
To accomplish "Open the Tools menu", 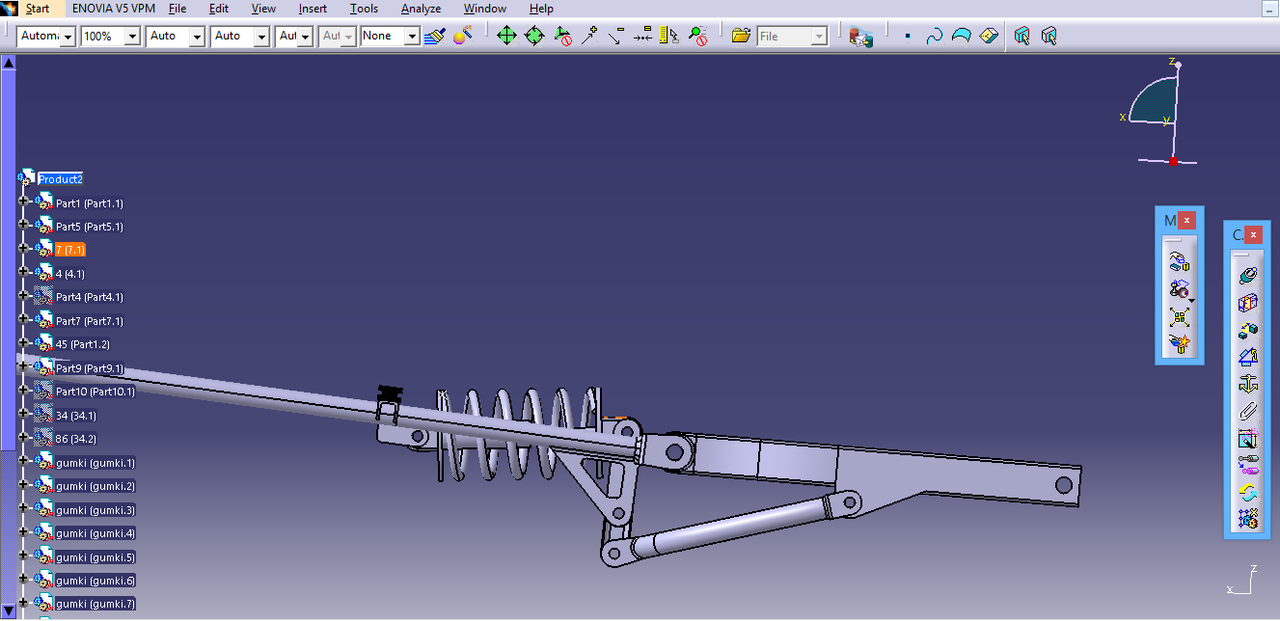I will [364, 8].
